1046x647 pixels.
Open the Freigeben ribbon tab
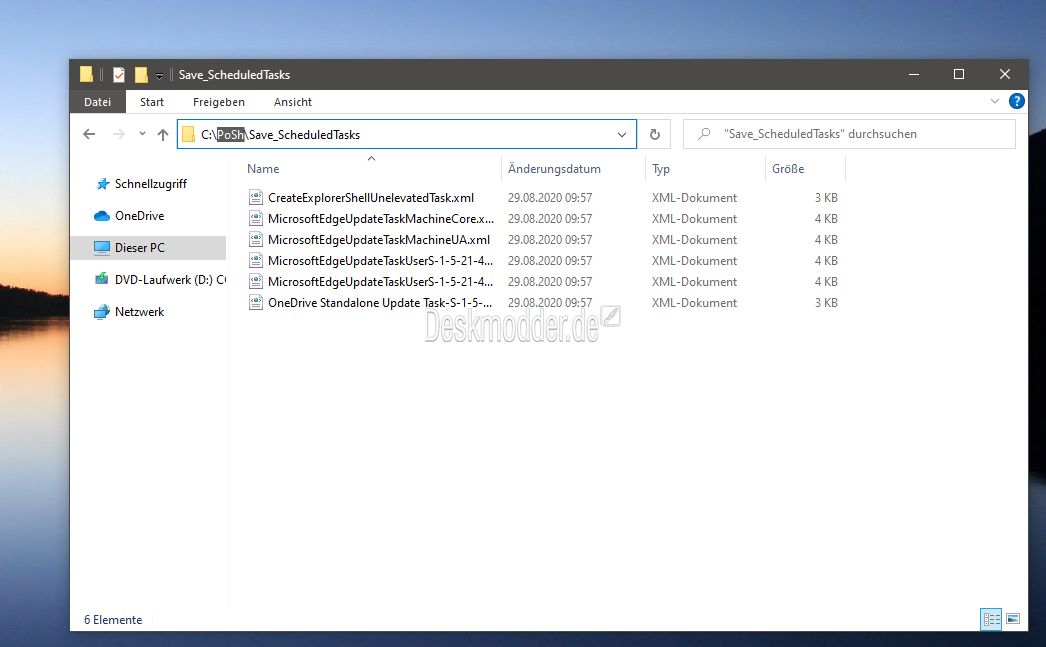[219, 102]
